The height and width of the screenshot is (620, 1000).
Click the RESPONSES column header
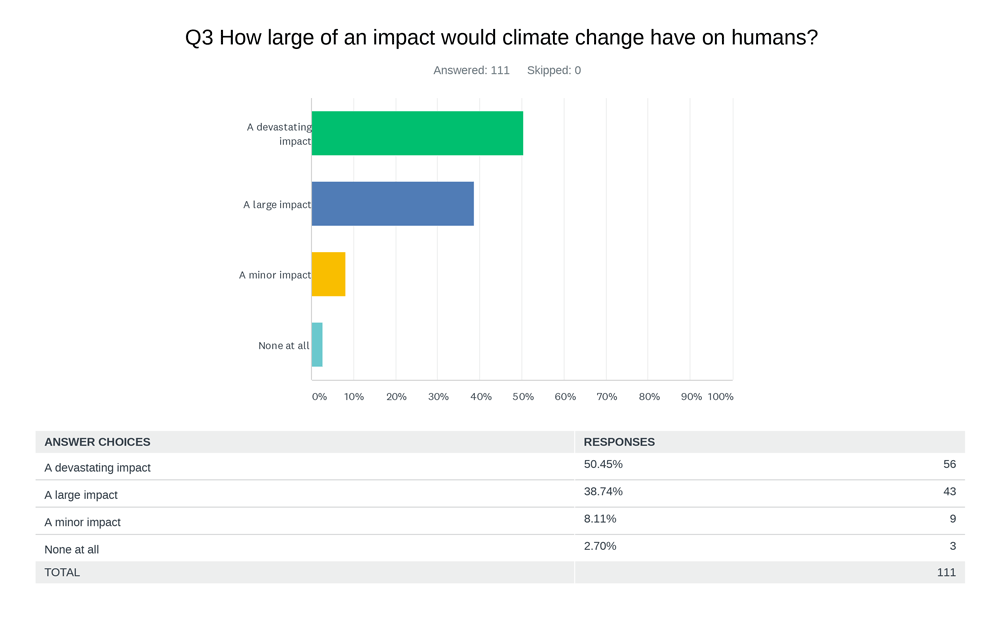(619, 442)
